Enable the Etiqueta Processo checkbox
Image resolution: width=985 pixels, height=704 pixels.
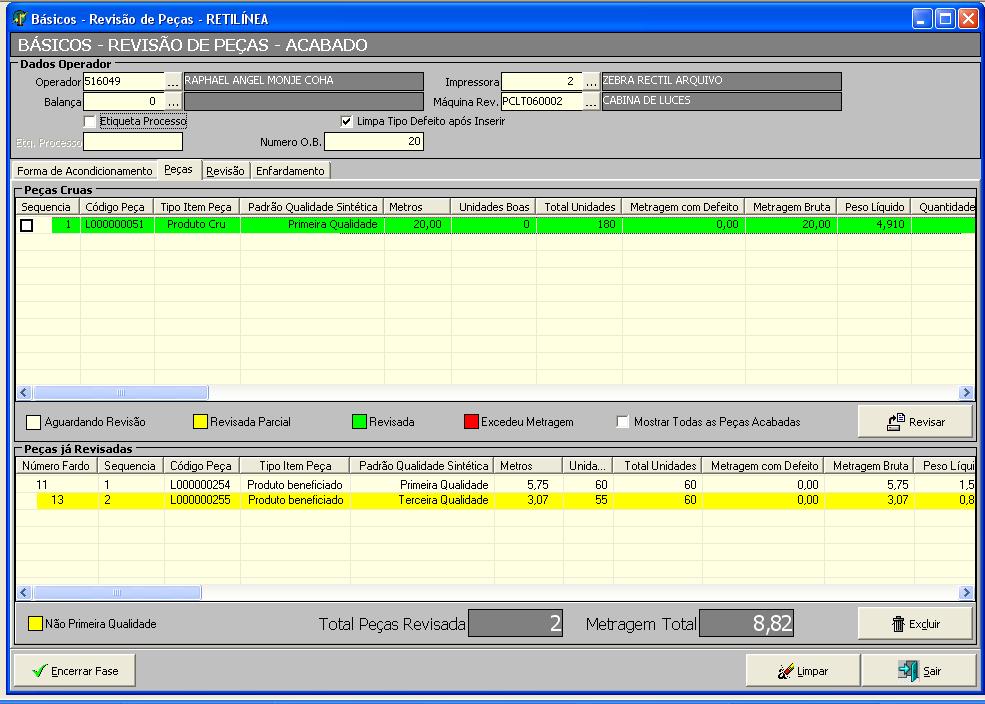click(x=91, y=122)
